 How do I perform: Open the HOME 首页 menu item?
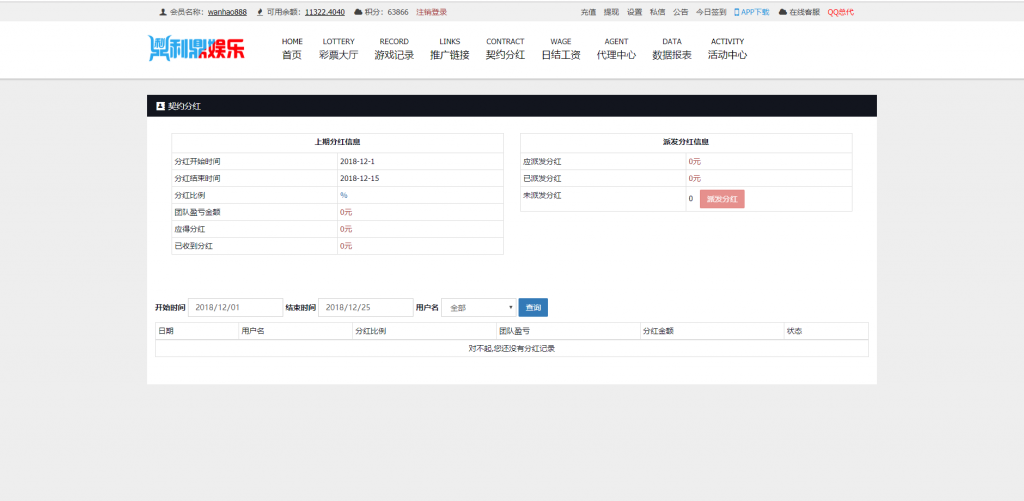pyautogui.click(x=292, y=49)
